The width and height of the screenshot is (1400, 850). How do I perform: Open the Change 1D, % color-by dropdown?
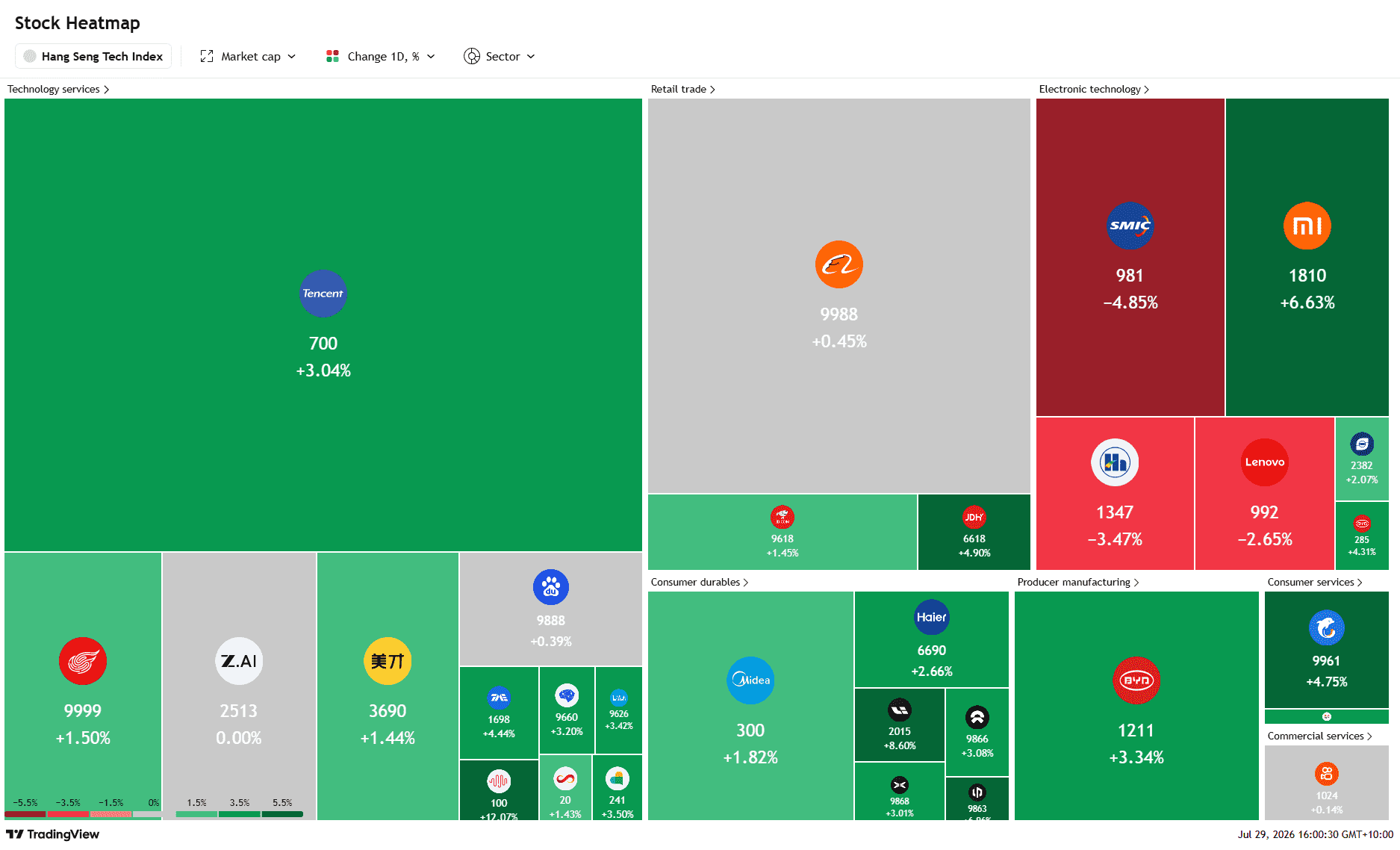coord(381,57)
